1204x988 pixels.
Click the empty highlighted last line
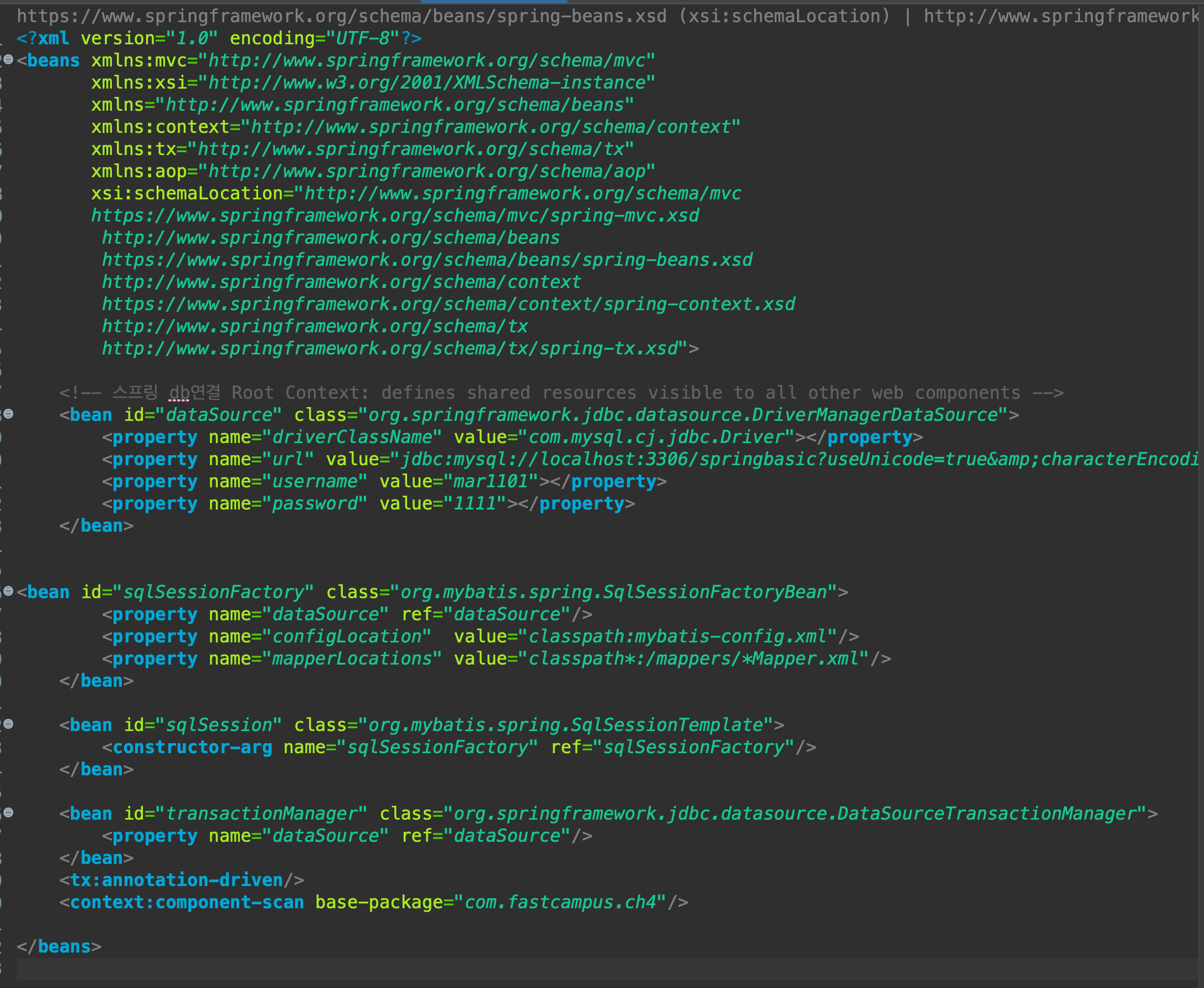tap(569, 969)
